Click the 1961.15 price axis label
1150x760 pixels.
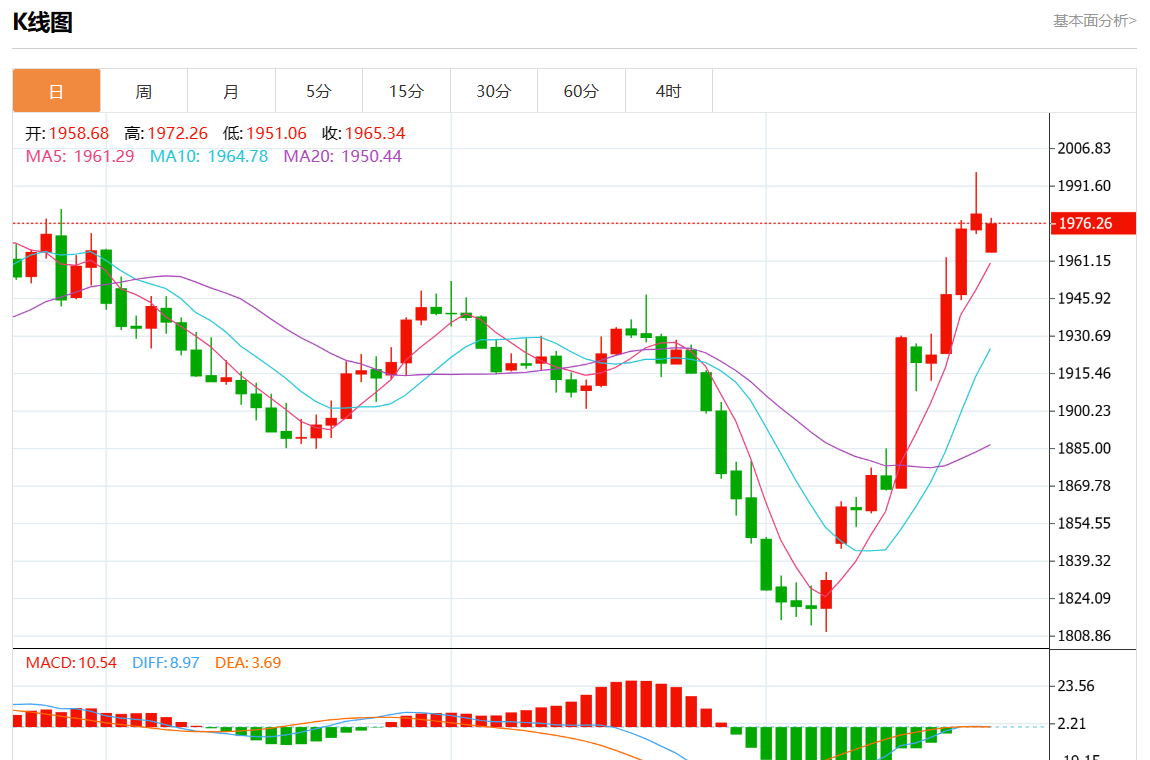tap(1084, 260)
